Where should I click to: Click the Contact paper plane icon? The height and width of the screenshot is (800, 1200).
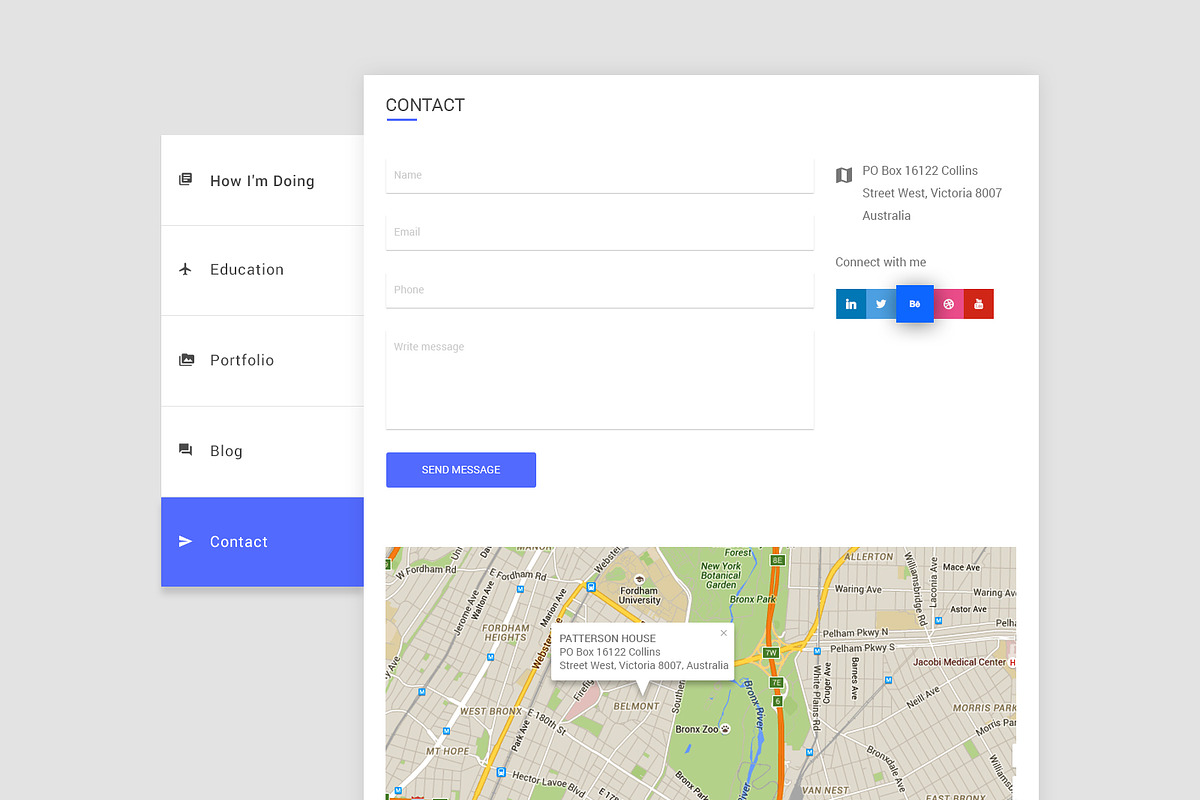pyautogui.click(x=185, y=541)
